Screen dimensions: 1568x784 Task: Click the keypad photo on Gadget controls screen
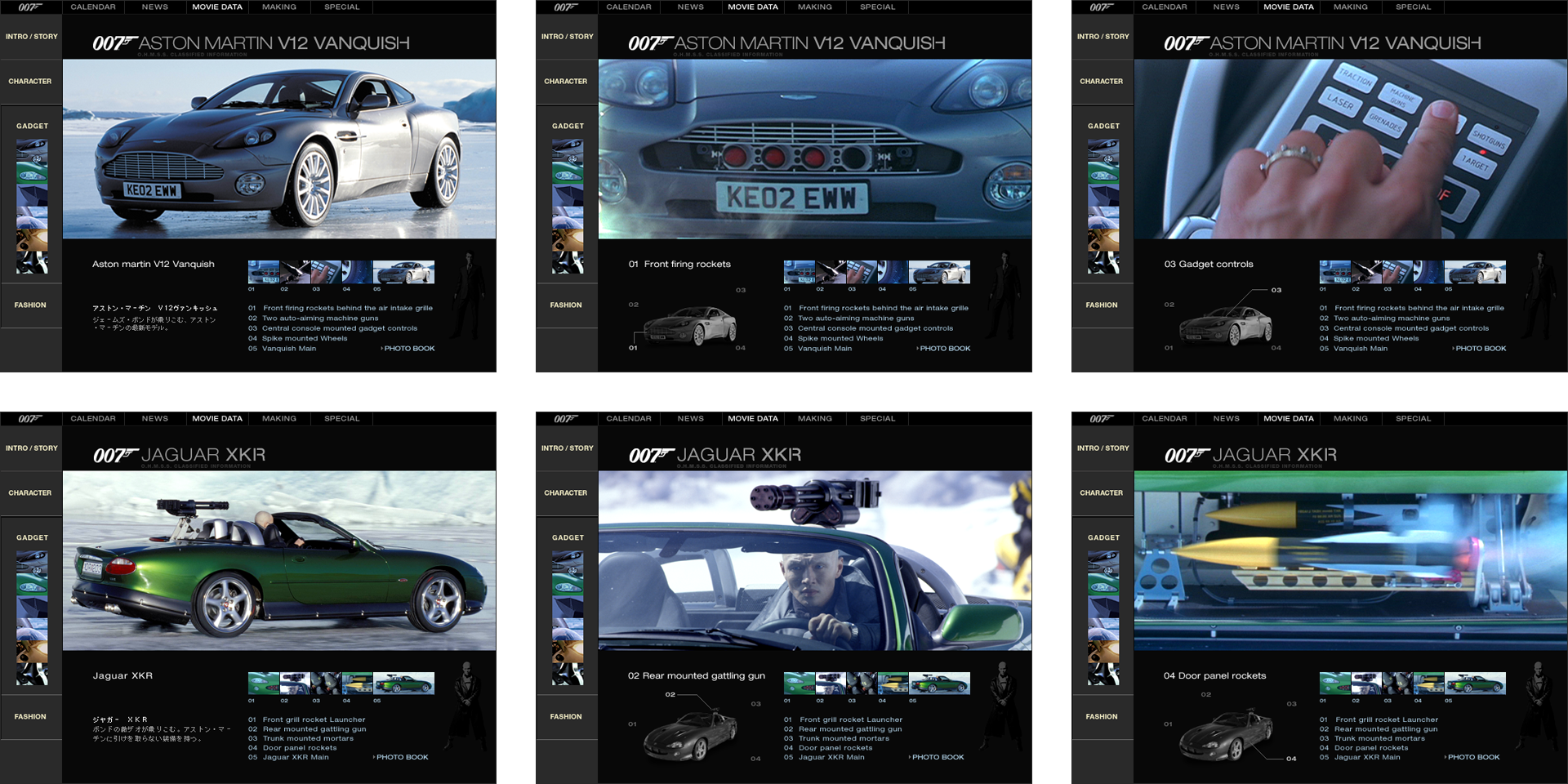1351,149
